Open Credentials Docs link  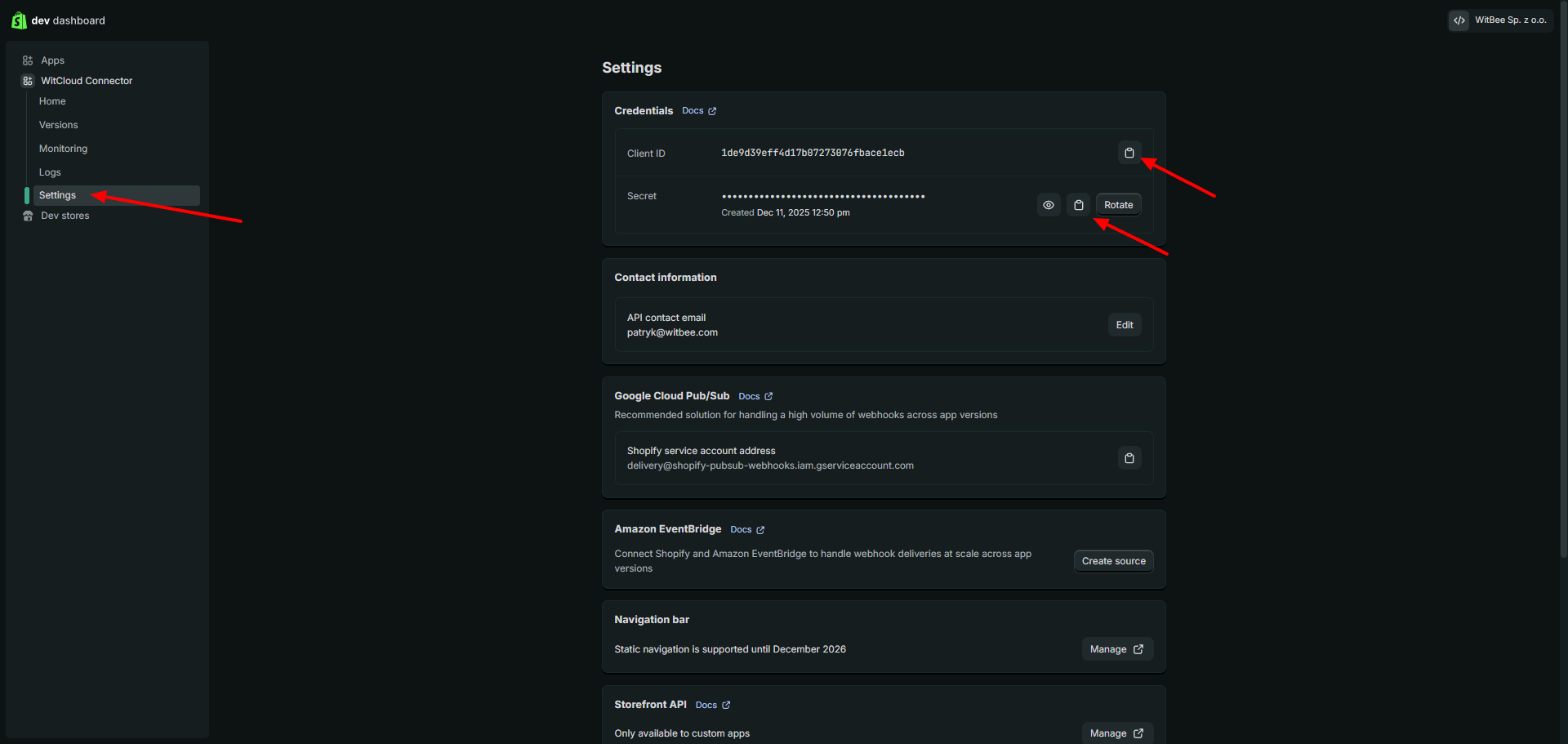698,111
